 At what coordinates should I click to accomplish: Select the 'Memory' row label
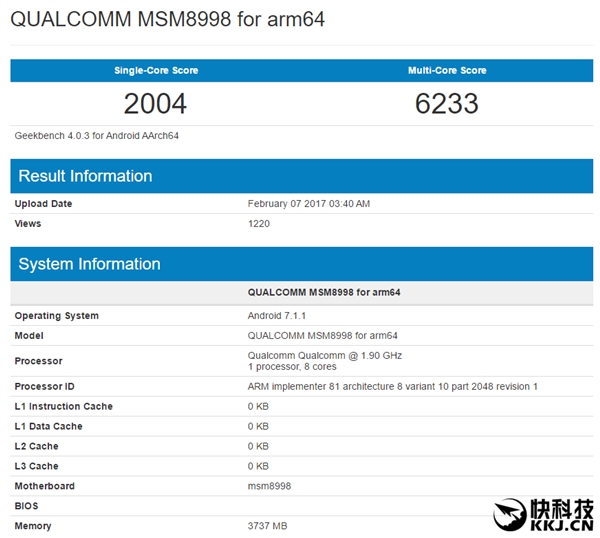tap(33, 526)
